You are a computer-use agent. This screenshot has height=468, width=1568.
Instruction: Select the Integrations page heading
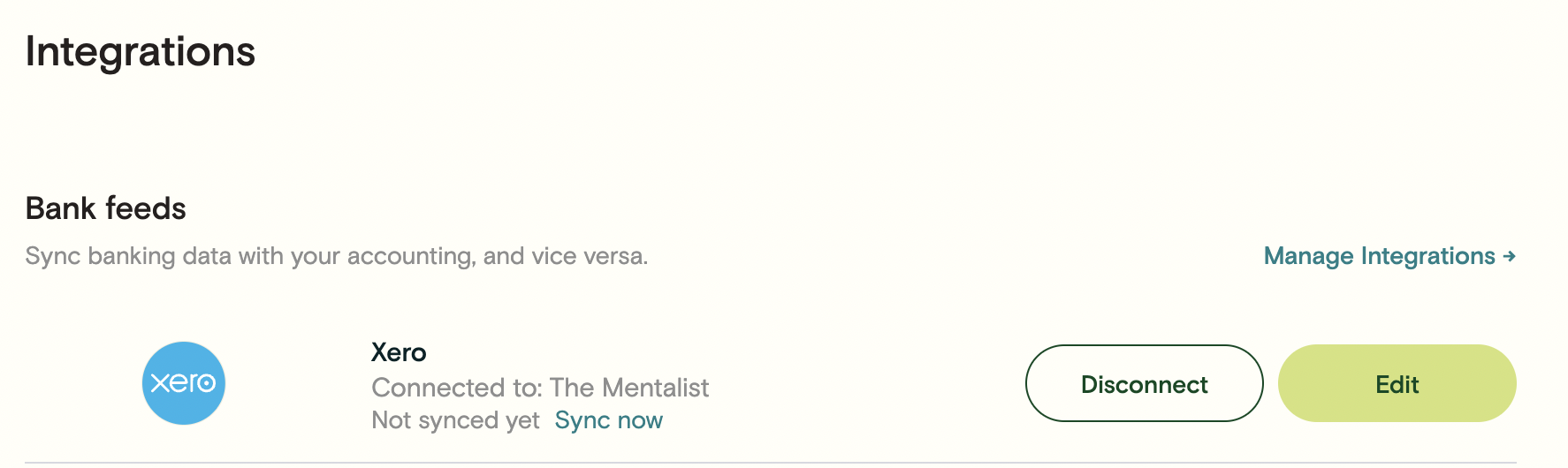[140, 52]
